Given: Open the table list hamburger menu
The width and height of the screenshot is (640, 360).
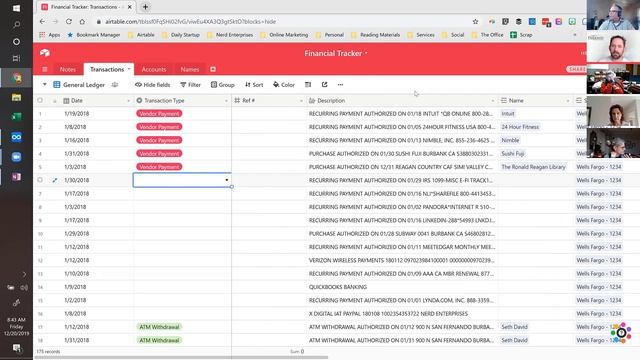Looking at the screenshot, I should coord(45,69).
